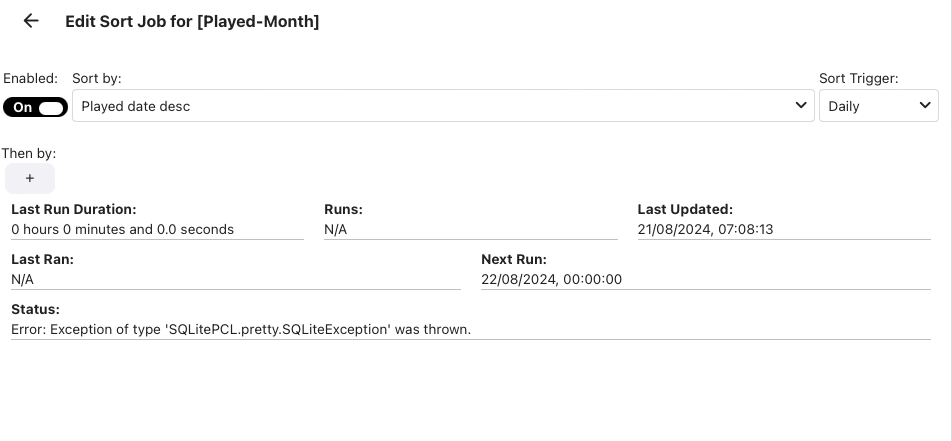Click the 'Enabled:' label

click(x=31, y=78)
